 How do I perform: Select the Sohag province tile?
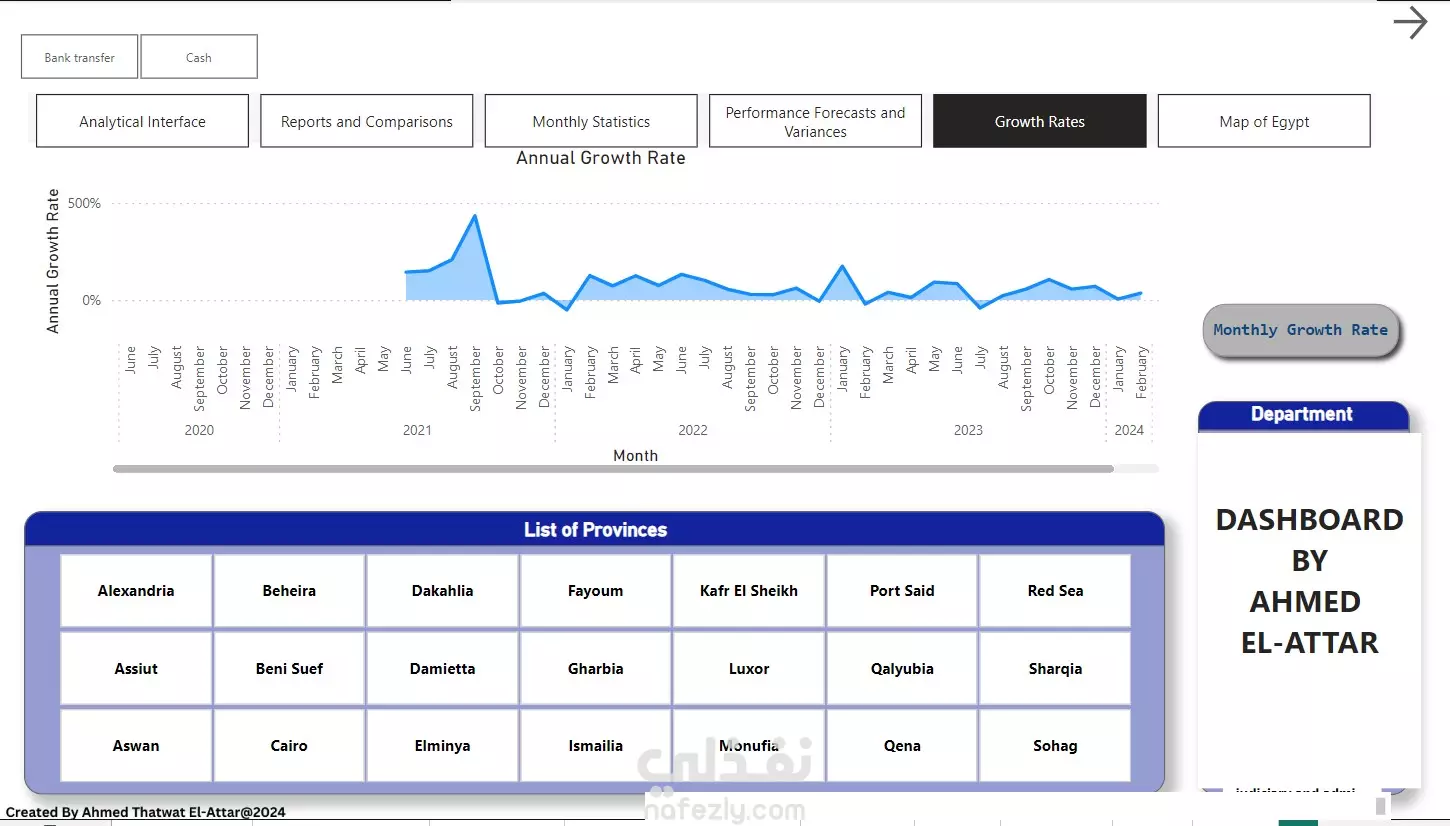point(1055,746)
